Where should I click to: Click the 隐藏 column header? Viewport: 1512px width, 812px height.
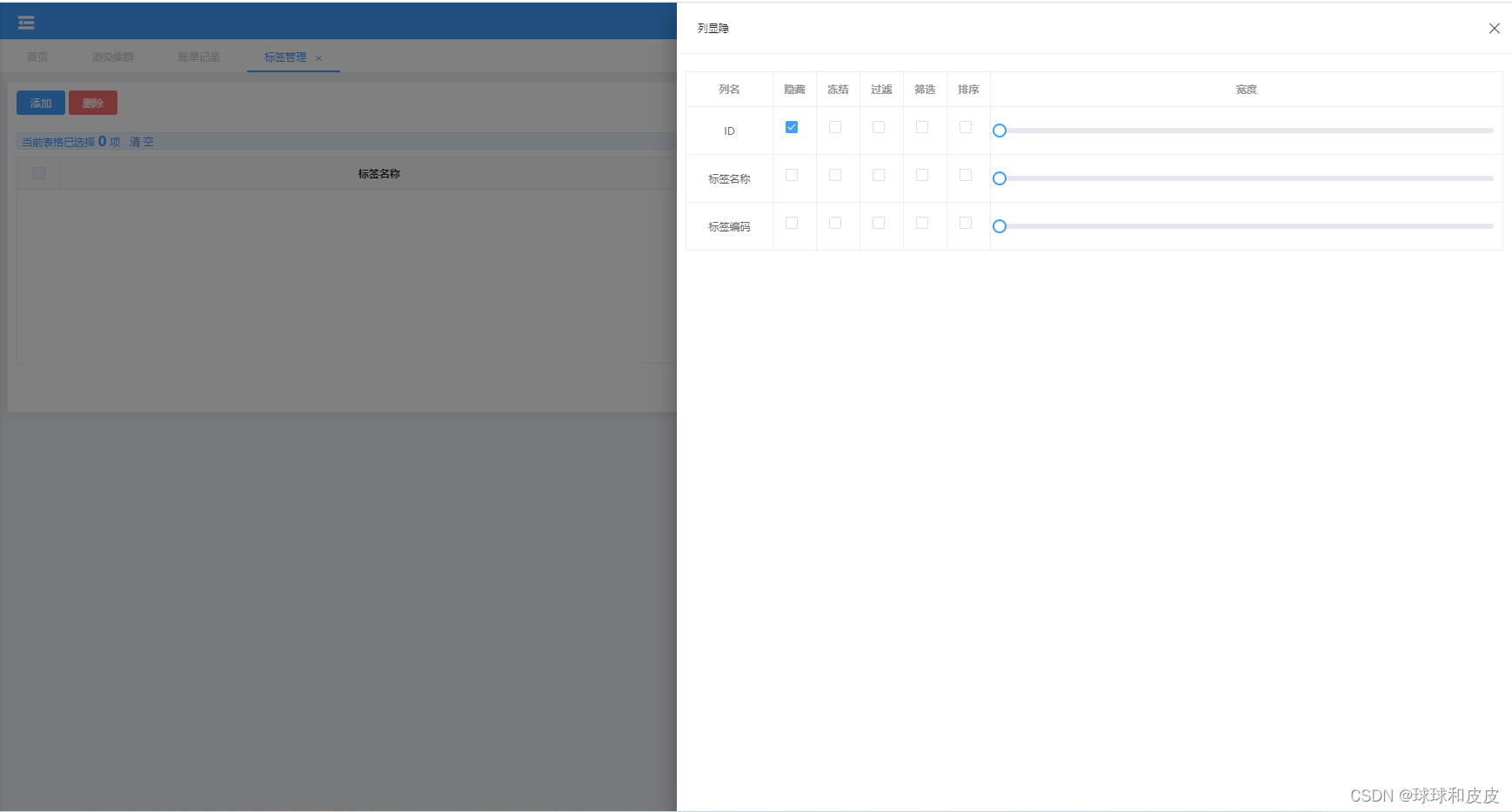click(x=794, y=90)
